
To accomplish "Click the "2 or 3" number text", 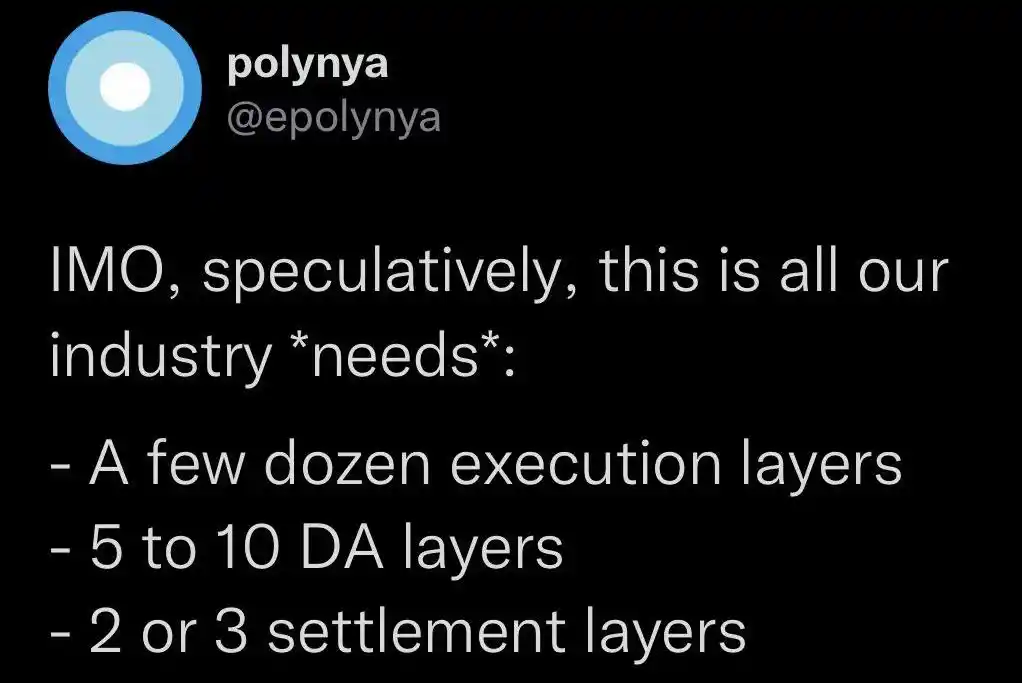I will click(x=167, y=632).
